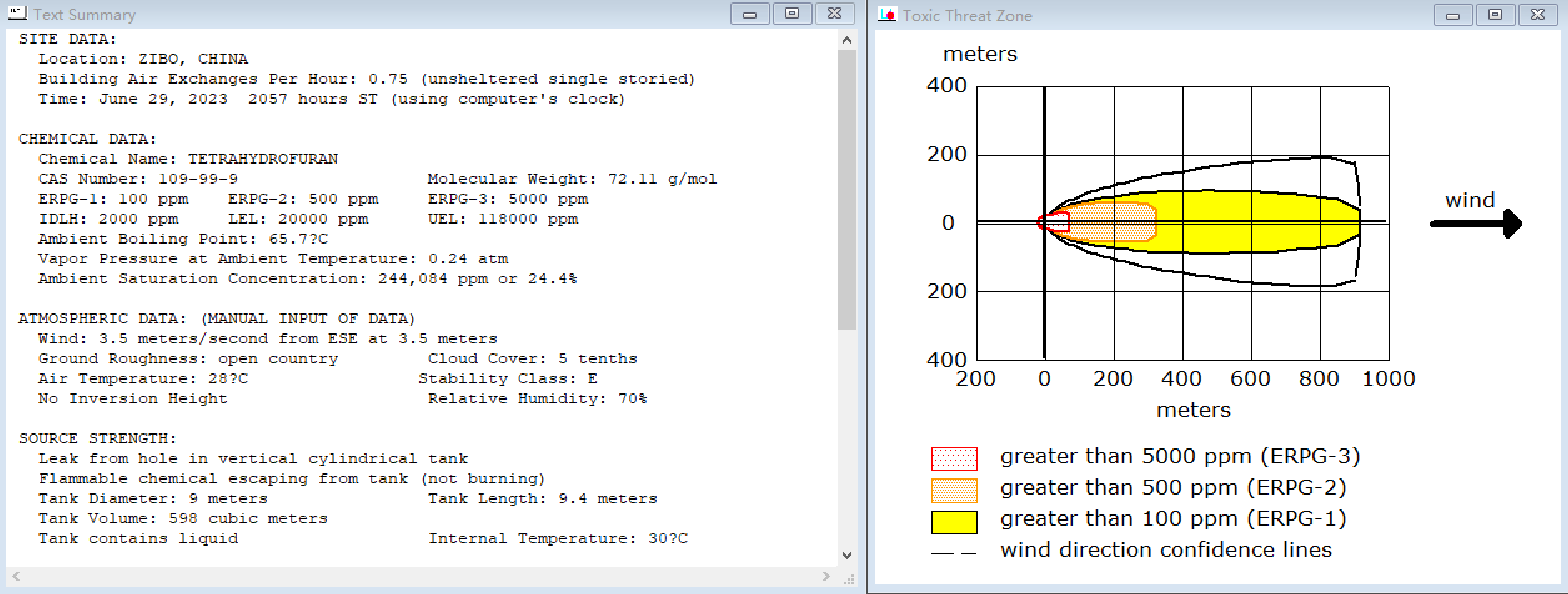Click the Text Summary window icon

click(x=17, y=13)
